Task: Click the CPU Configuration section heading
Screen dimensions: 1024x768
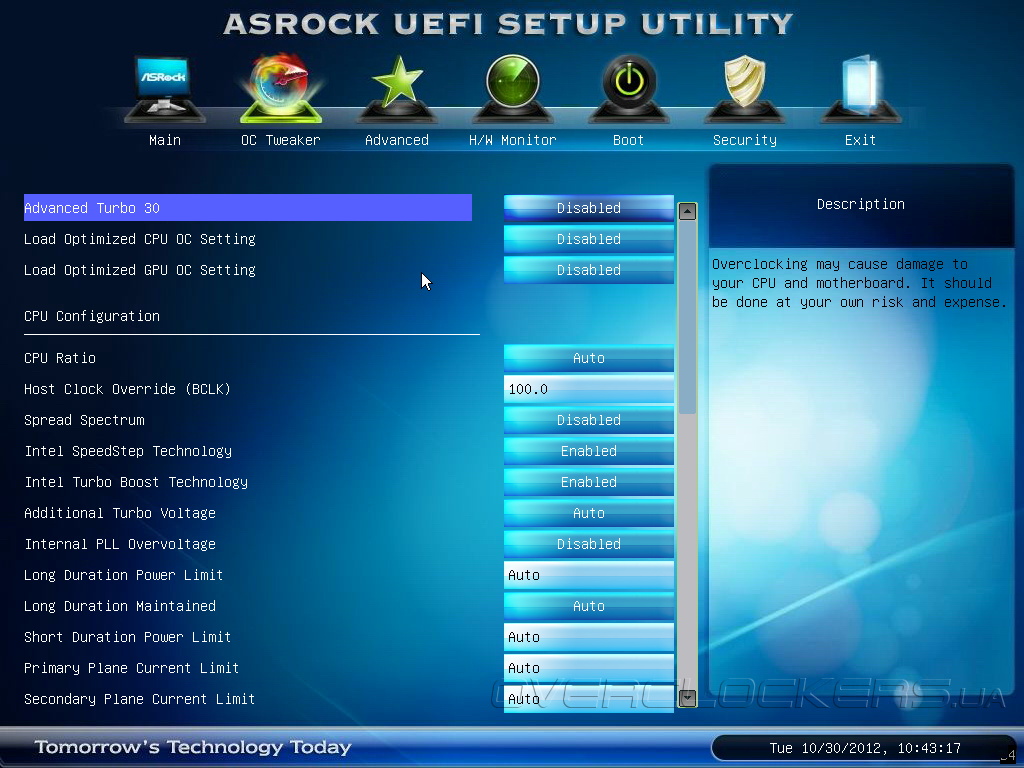Action: click(92, 316)
